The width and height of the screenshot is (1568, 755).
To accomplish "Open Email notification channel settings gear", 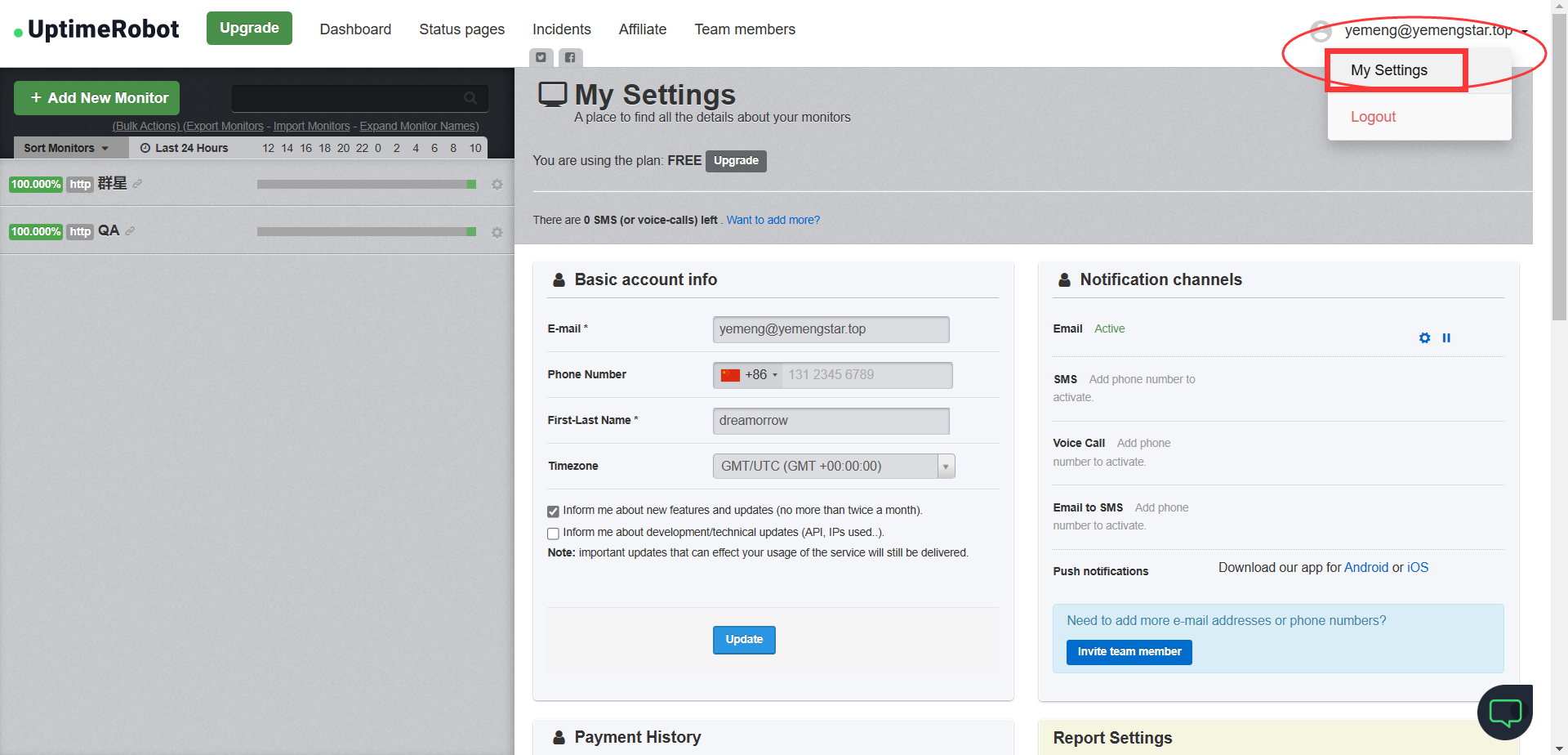I will [x=1424, y=338].
